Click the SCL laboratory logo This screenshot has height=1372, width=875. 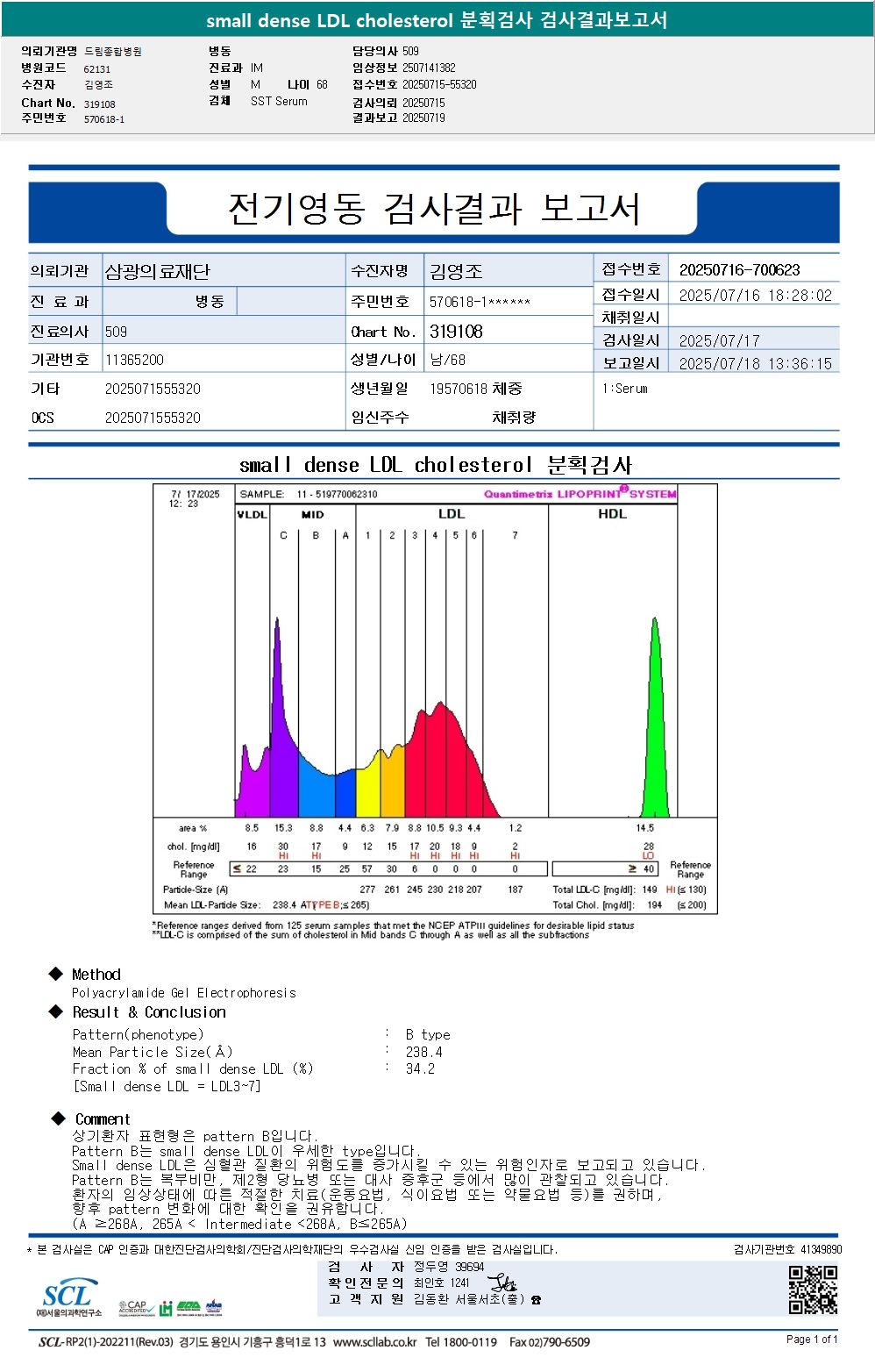click(69, 1297)
